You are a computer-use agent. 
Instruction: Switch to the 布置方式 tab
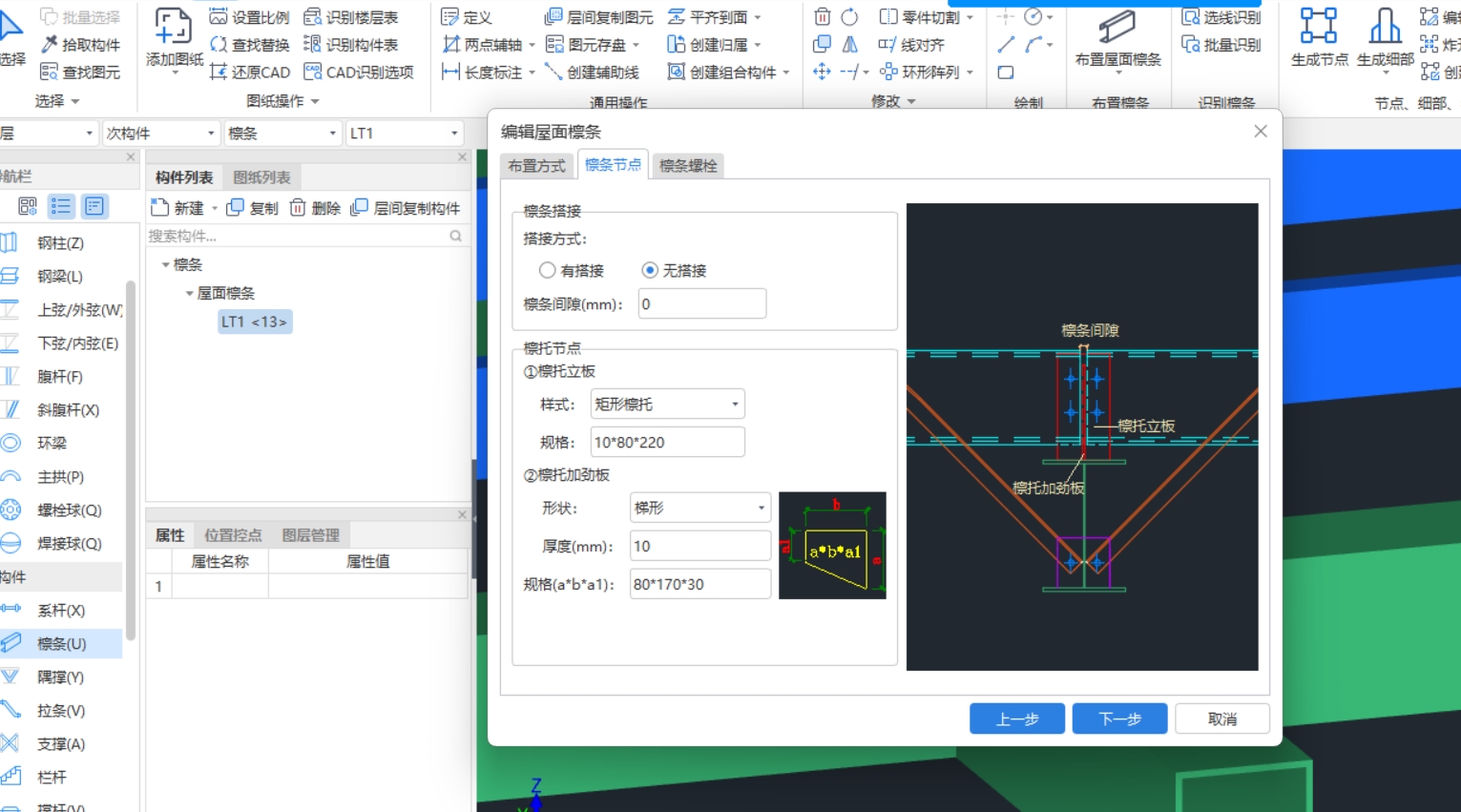point(536,166)
